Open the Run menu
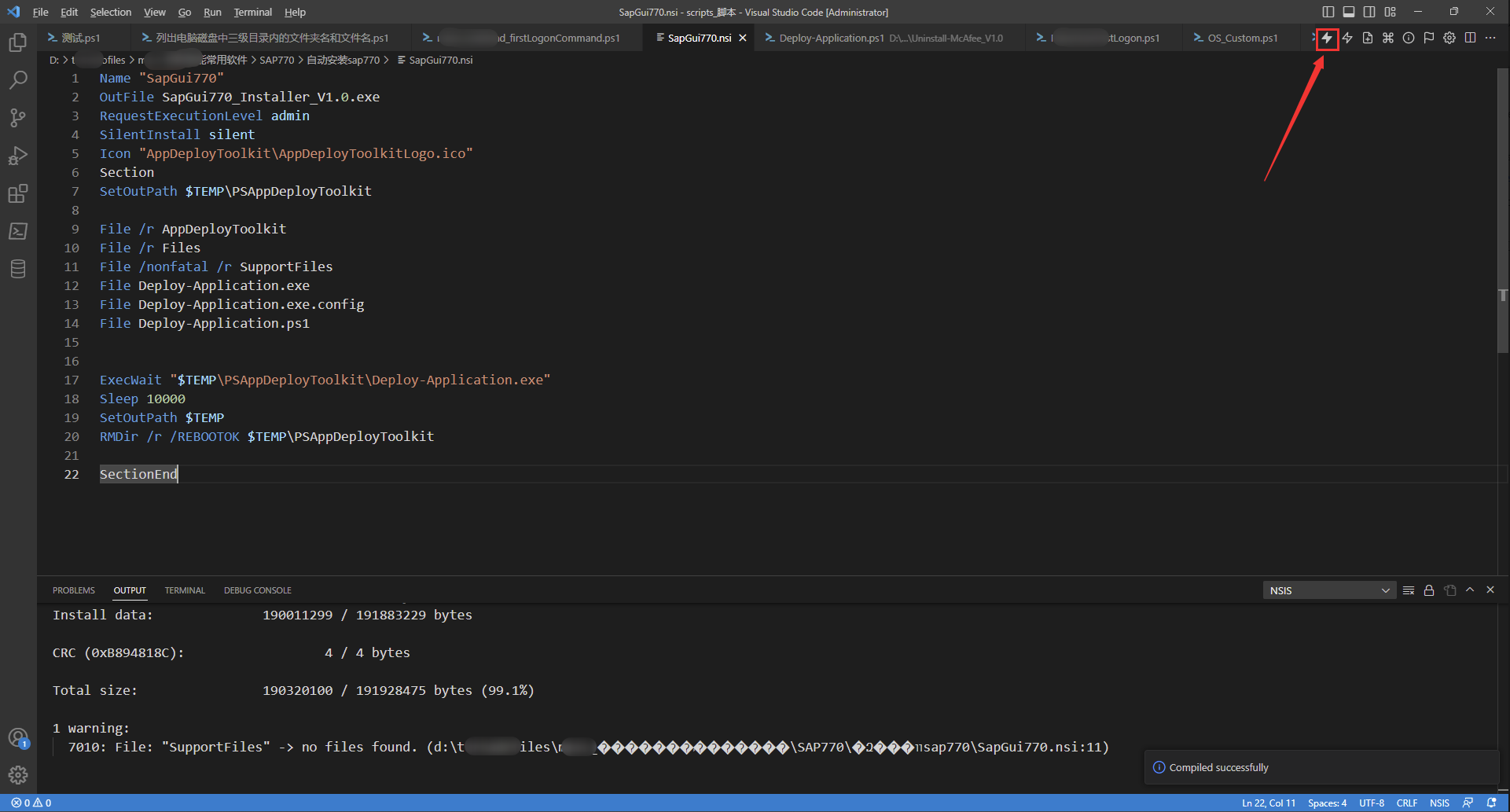The width and height of the screenshot is (1510, 812). (x=212, y=12)
